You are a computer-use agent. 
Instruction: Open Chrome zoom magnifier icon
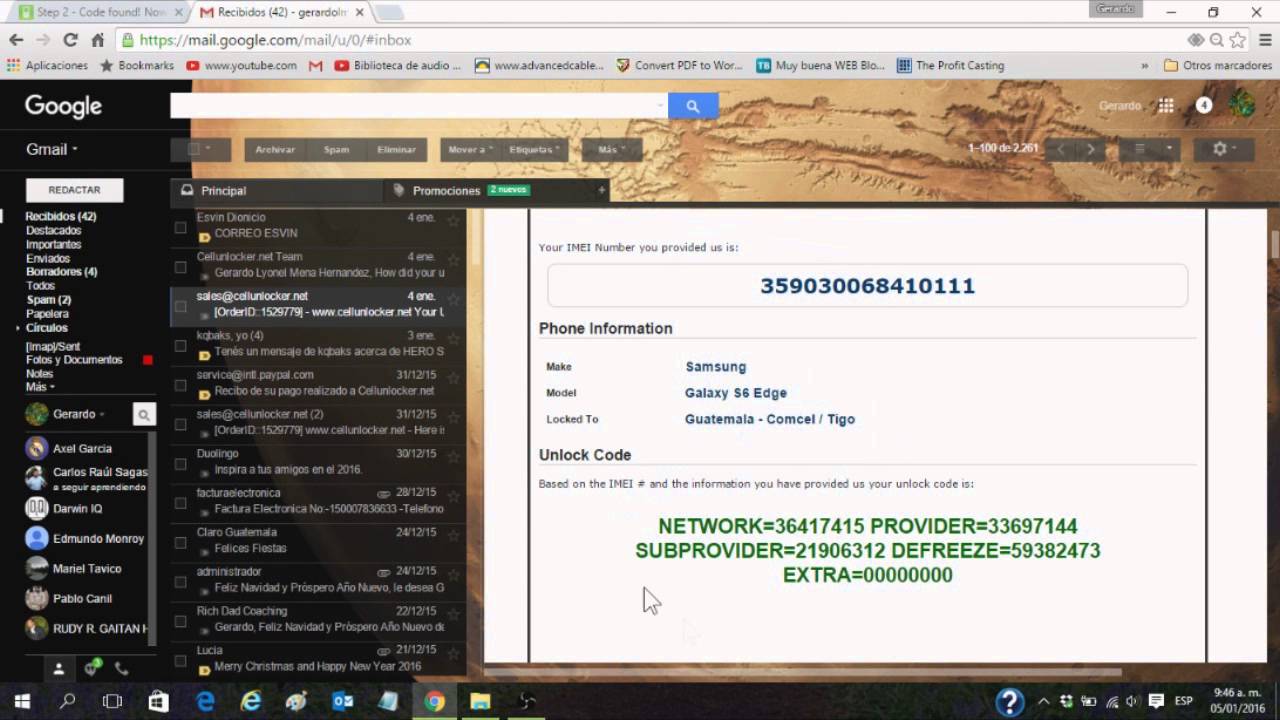point(1216,40)
